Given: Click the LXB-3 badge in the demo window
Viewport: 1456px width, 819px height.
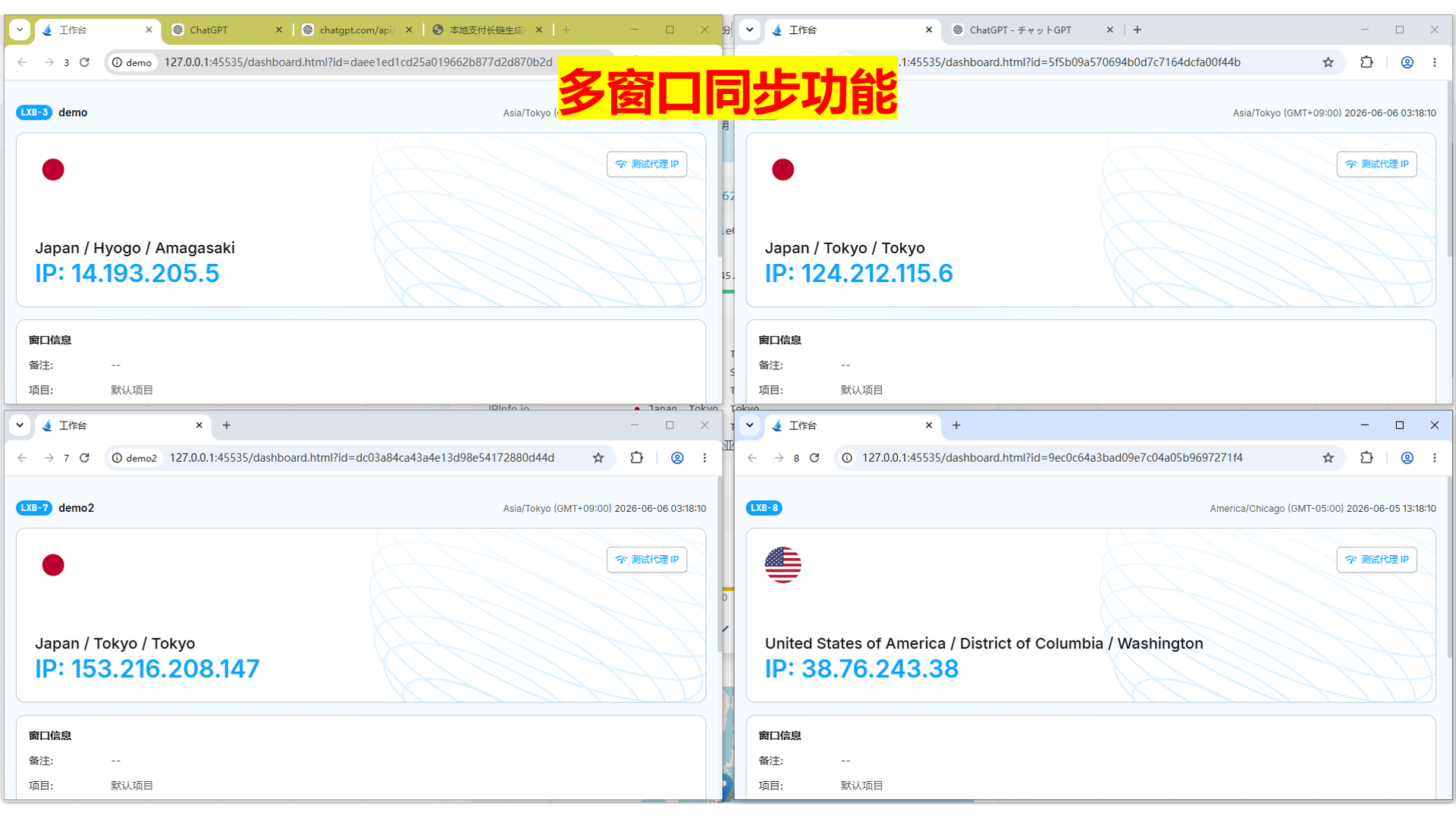Looking at the screenshot, I should point(34,112).
